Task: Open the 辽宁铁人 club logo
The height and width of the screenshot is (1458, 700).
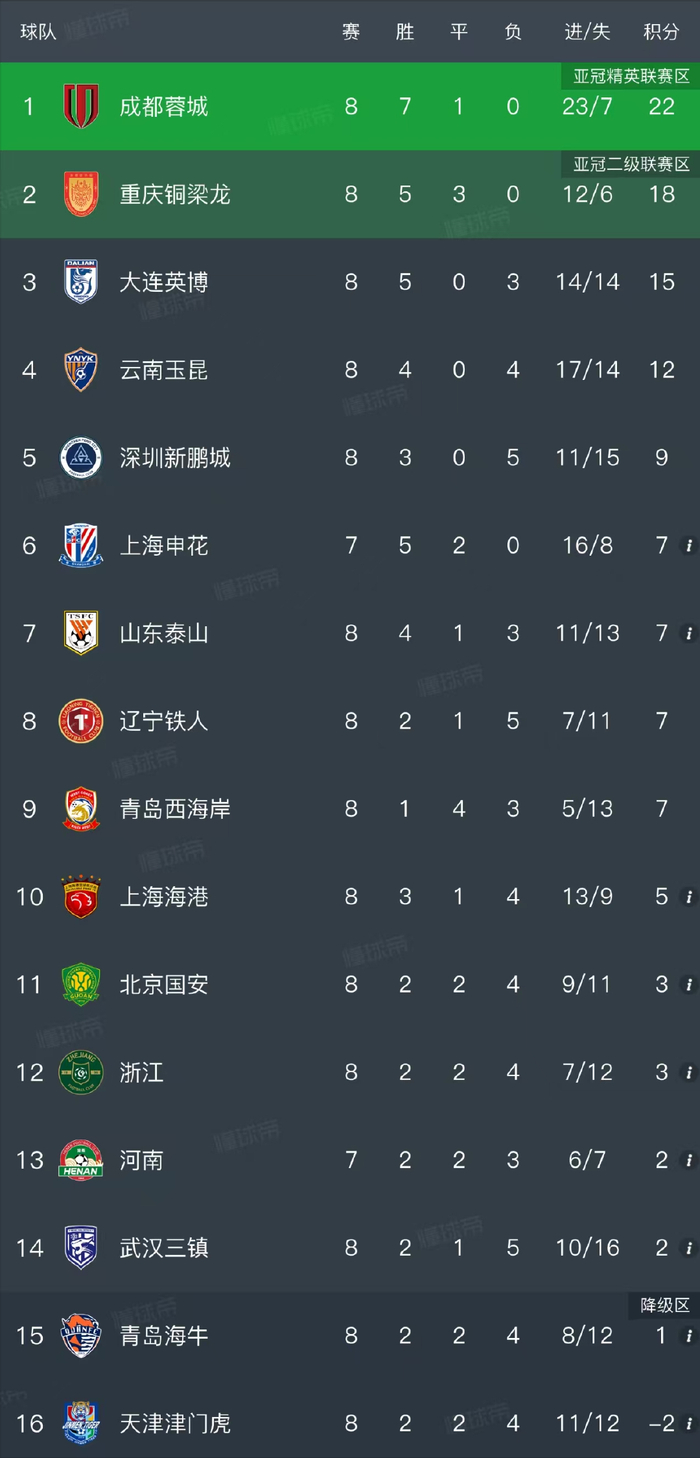Action: point(81,720)
